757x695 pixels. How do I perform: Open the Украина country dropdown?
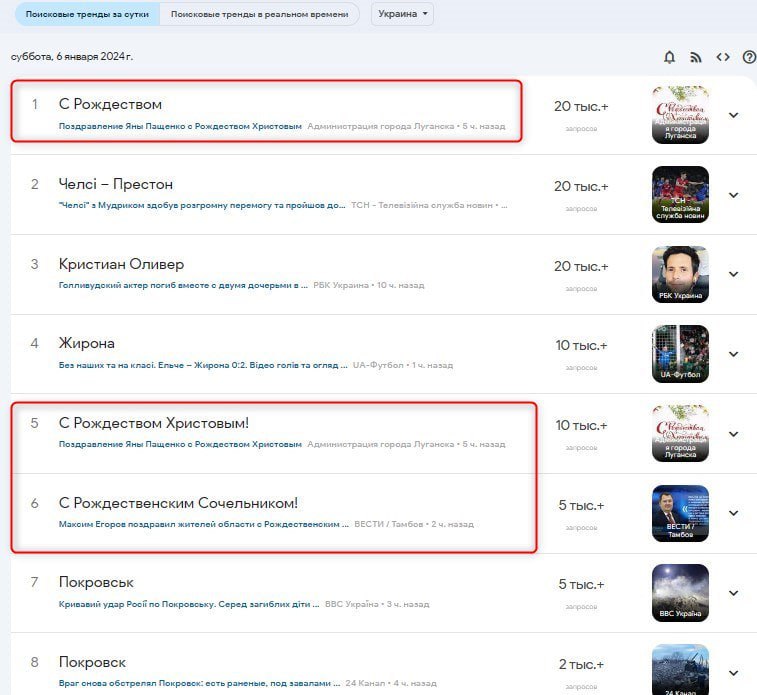coord(402,15)
